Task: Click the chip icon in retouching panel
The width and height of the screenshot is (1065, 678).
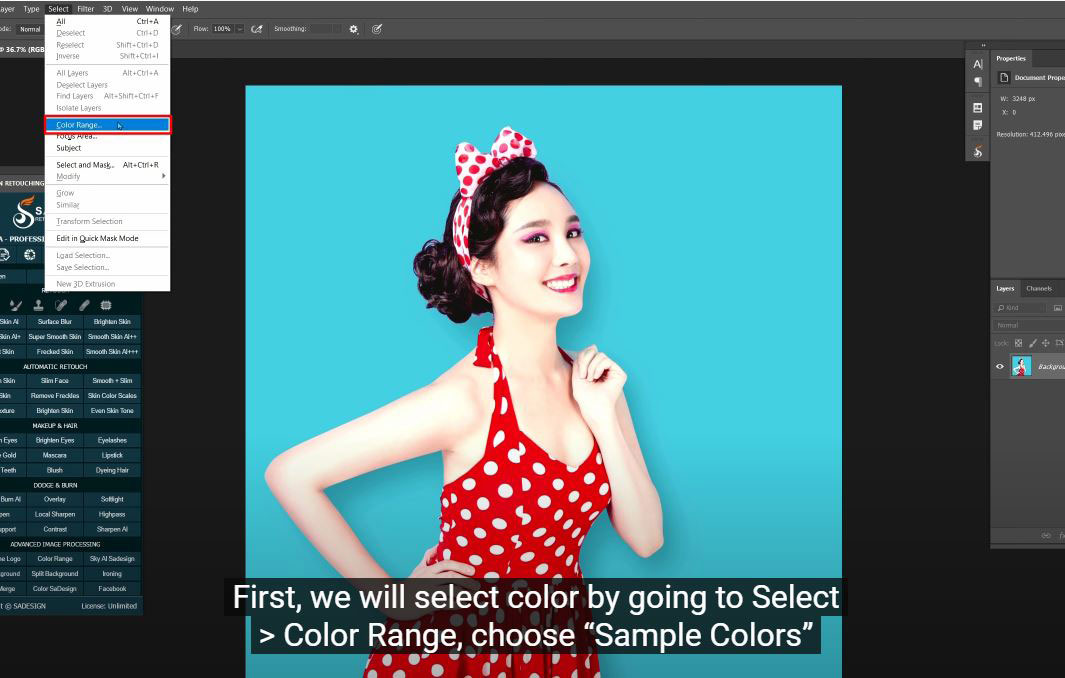Action: (x=106, y=305)
